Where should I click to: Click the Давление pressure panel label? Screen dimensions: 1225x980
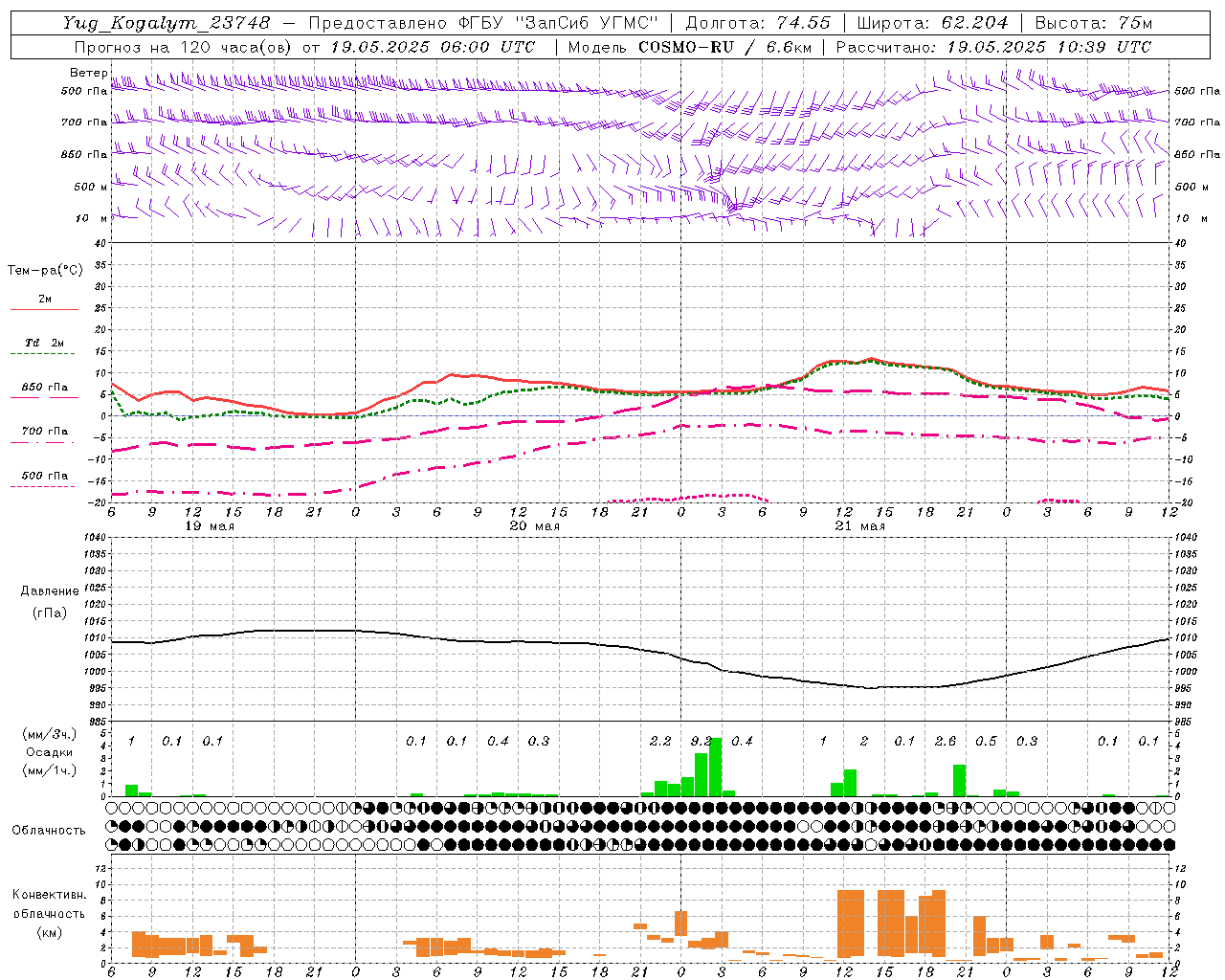point(50,591)
